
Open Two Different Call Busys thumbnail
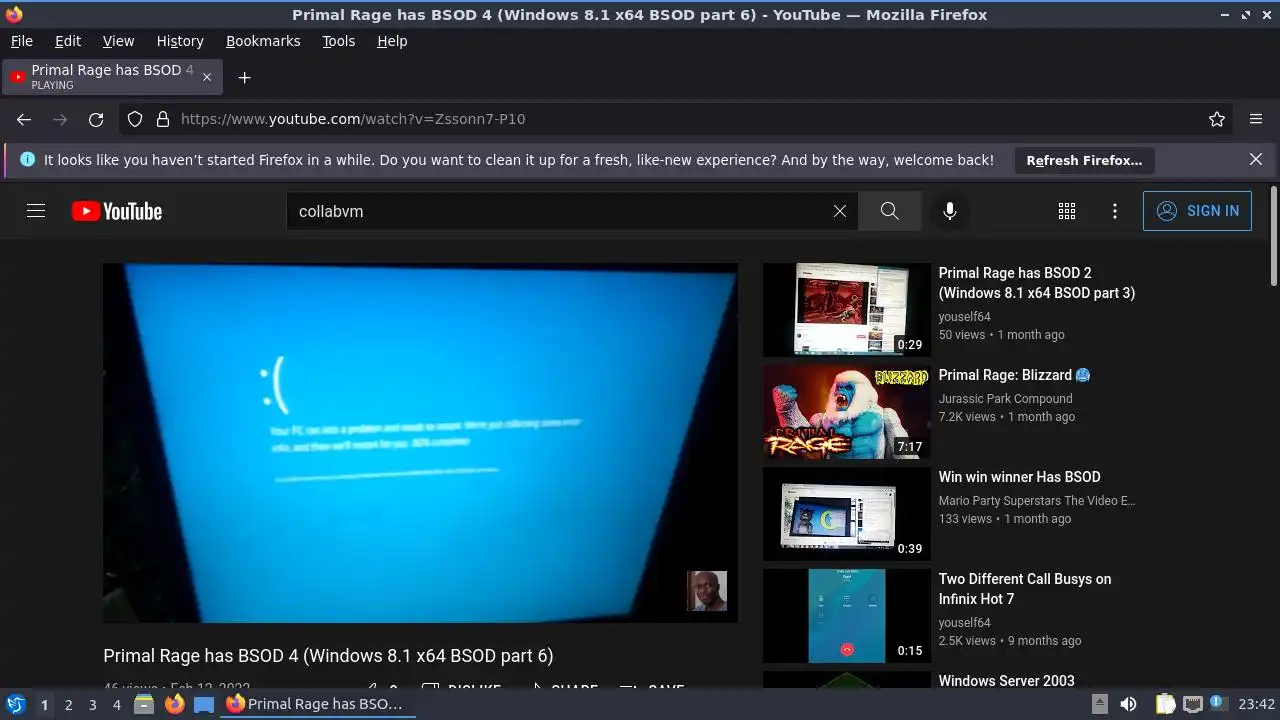pyautogui.click(x=847, y=616)
